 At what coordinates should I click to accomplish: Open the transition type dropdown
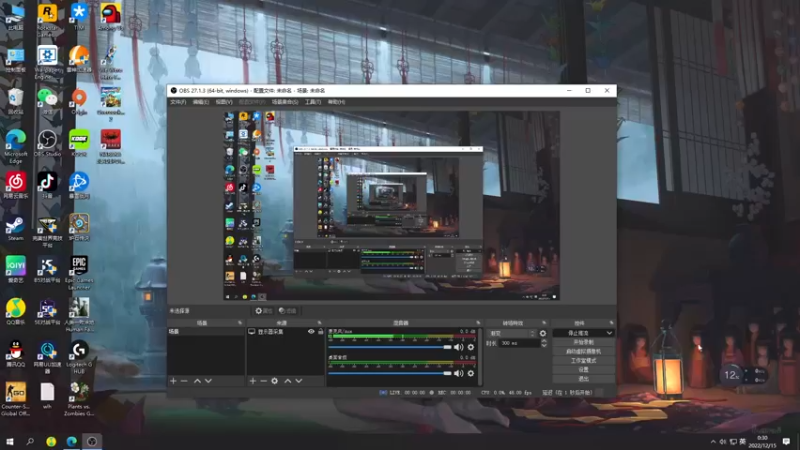(x=512, y=333)
